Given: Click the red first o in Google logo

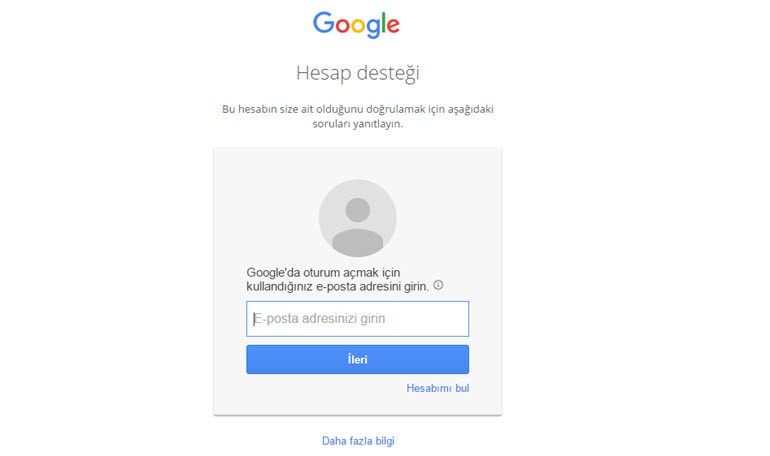Looking at the screenshot, I should [343, 26].
